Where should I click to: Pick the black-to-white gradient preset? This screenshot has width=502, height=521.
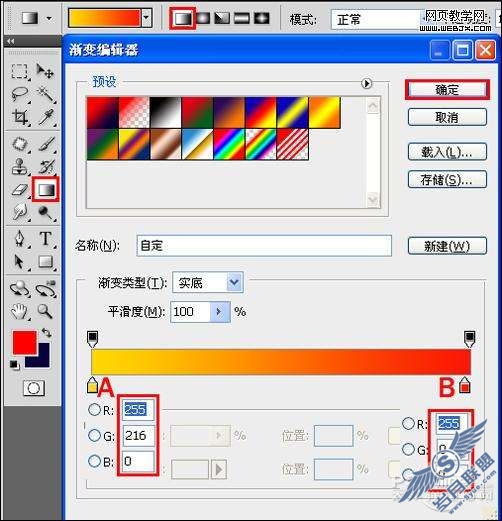pos(166,112)
